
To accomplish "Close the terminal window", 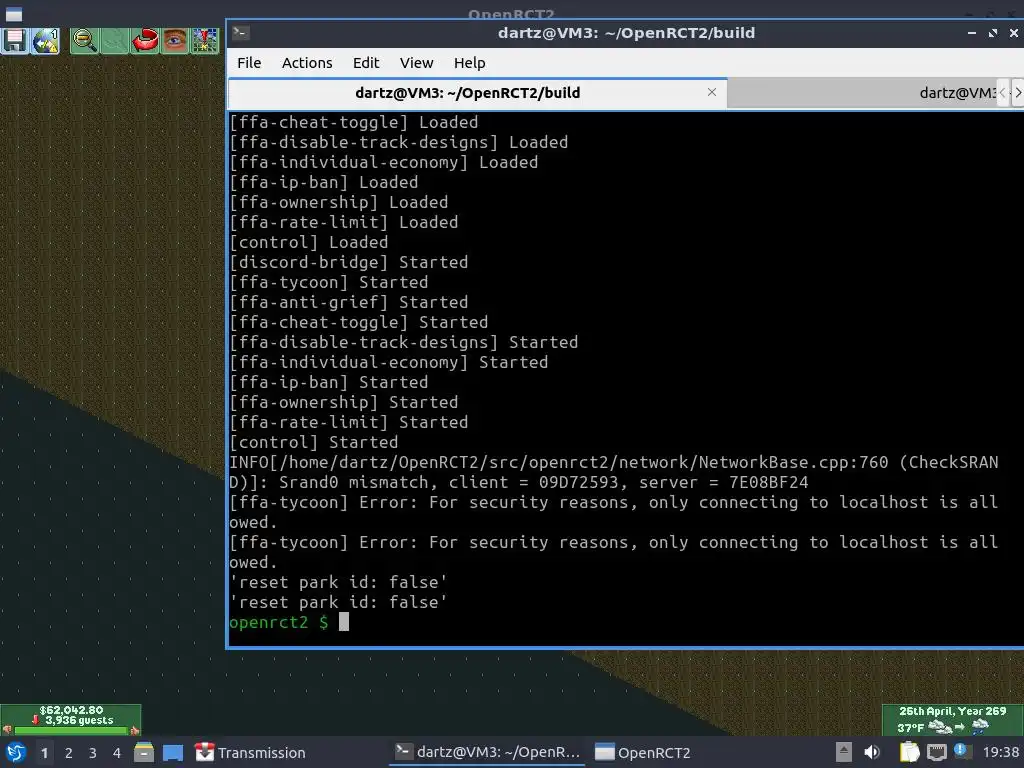I will pyautogui.click(x=1014, y=33).
